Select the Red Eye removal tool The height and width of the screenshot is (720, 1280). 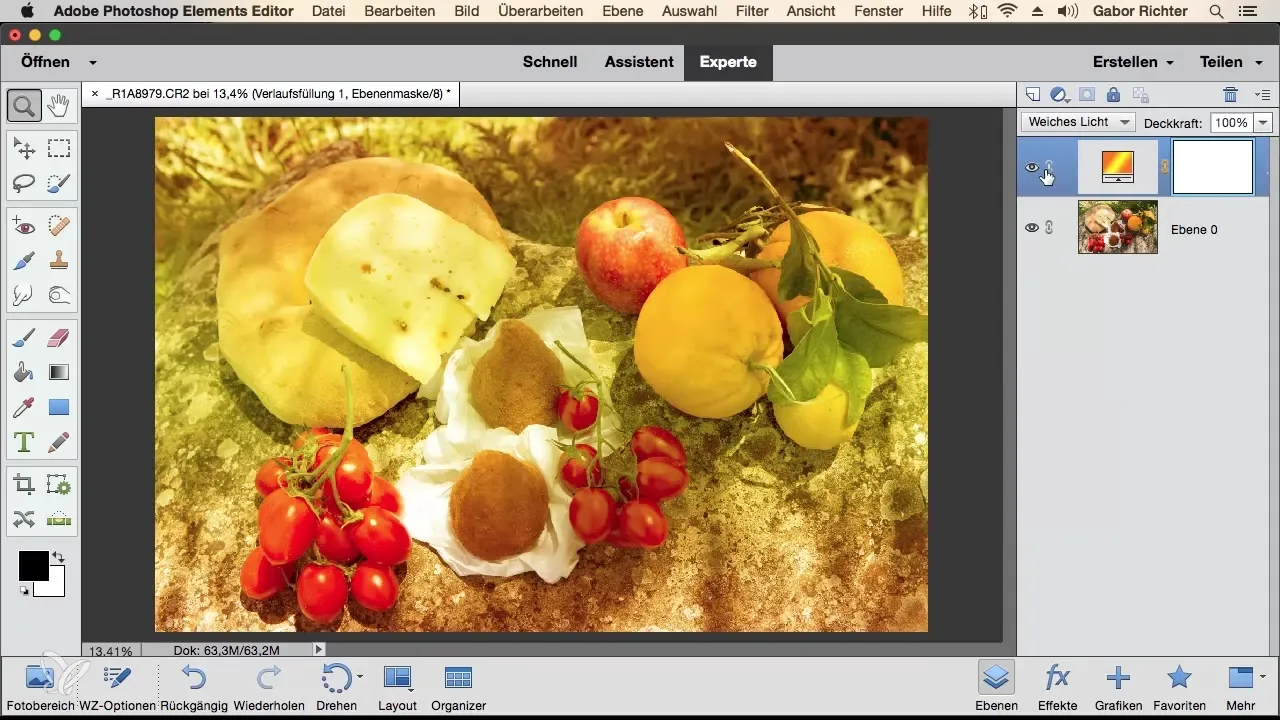(24, 227)
